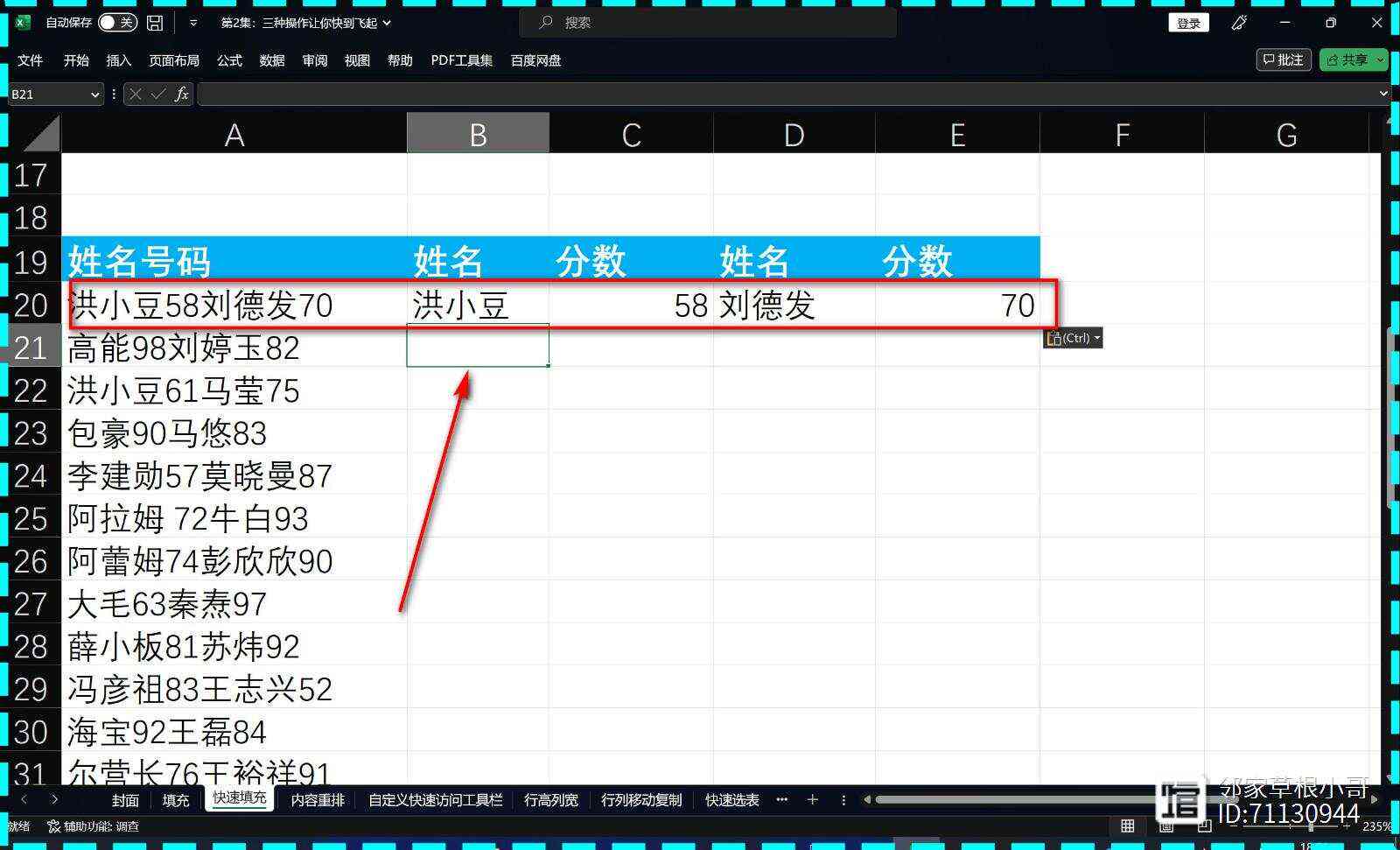Open the Name Box dropdown showing B21
The height and width of the screenshot is (850, 1400).
click(95, 95)
